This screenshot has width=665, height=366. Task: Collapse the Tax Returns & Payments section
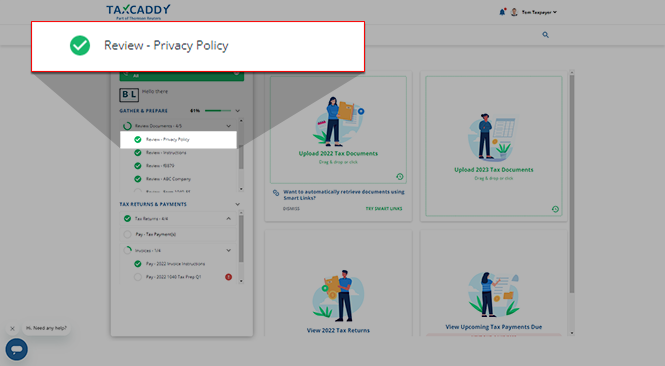238,204
